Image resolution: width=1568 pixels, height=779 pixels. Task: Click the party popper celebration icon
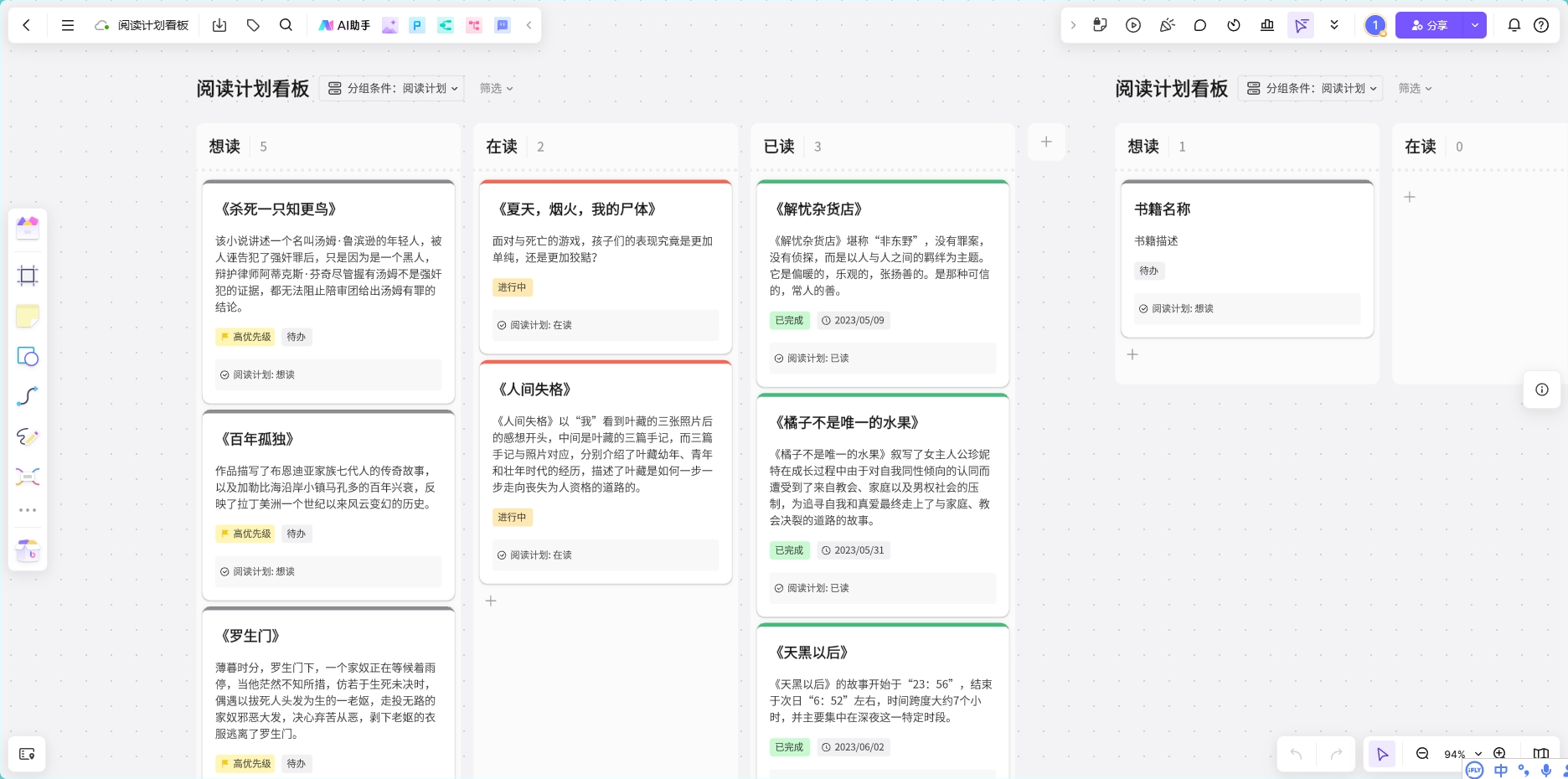pyautogui.click(x=1167, y=25)
